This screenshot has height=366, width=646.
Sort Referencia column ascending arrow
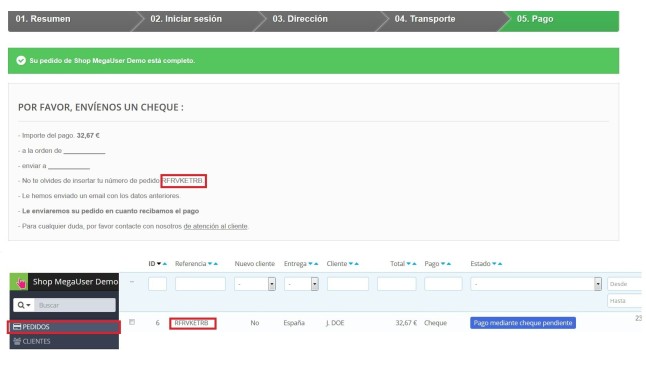[215, 264]
